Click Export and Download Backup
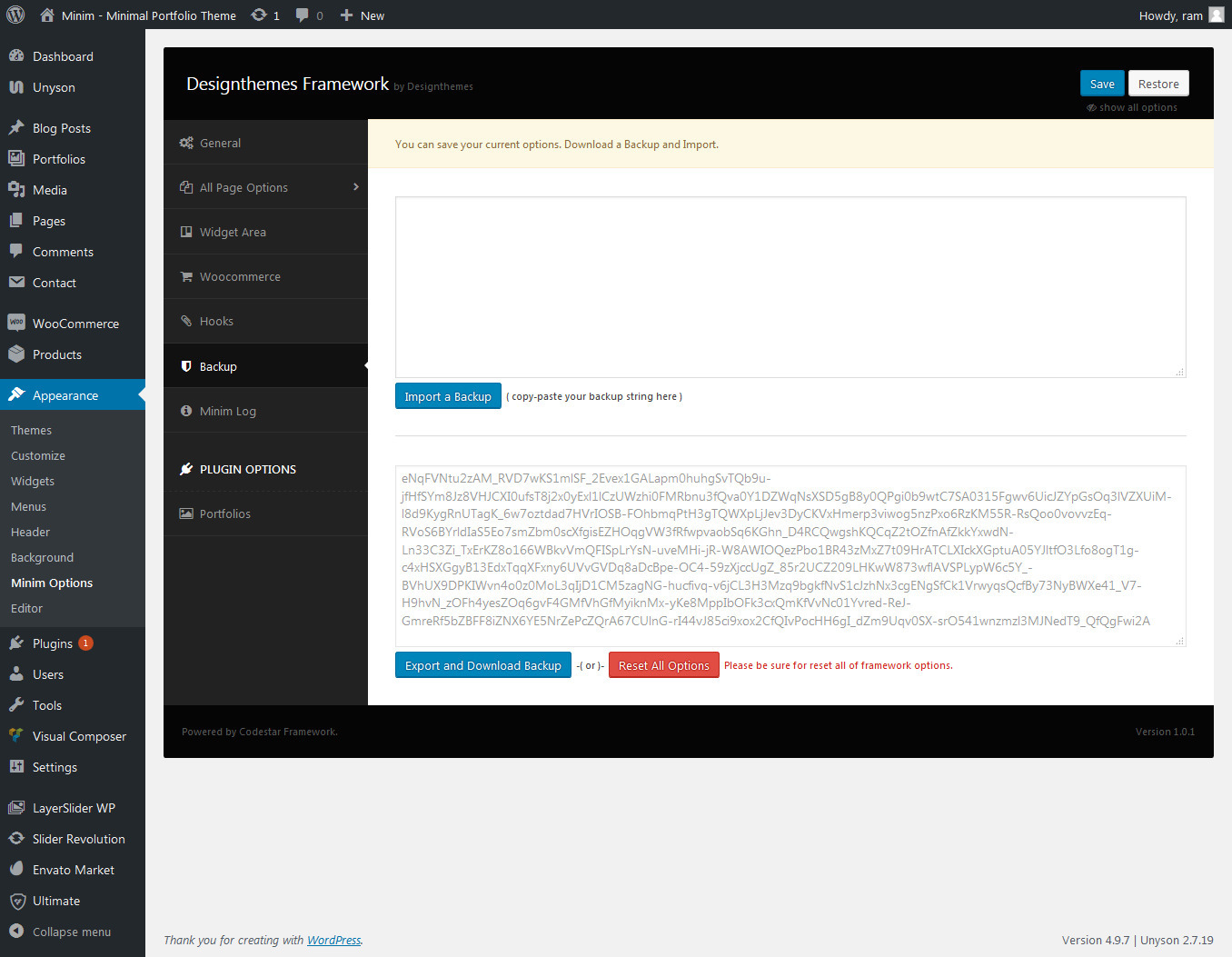 (483, 665)
